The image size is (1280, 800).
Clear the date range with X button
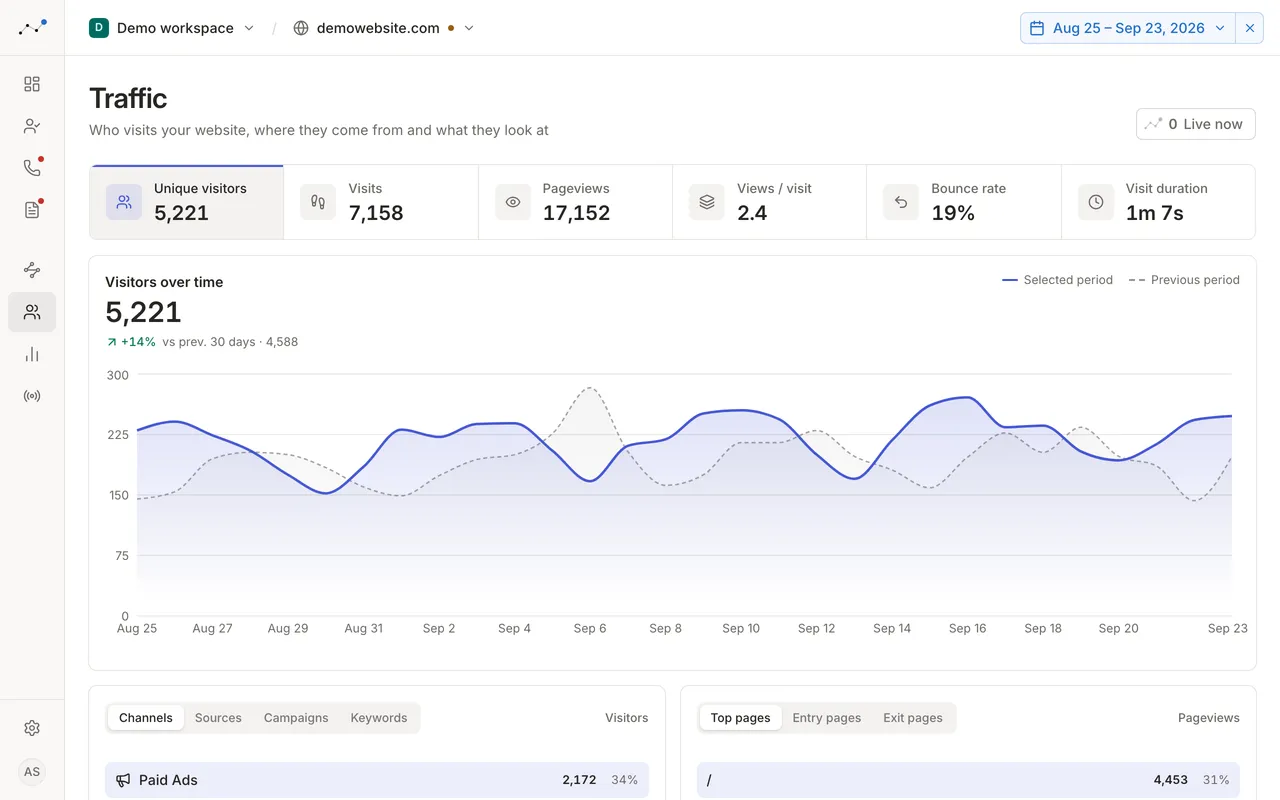[x=1250, y=28]
